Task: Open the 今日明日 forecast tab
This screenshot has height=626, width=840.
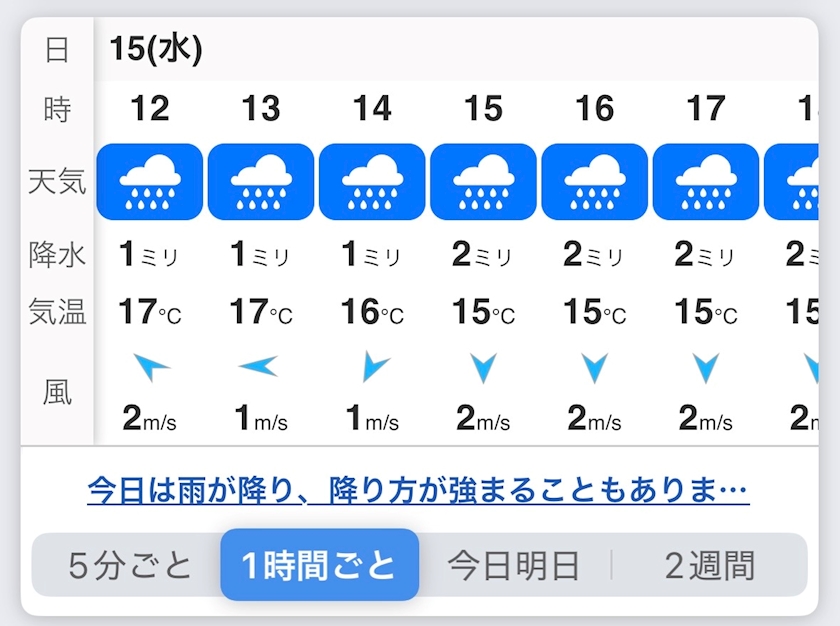Action: point(513,566)
